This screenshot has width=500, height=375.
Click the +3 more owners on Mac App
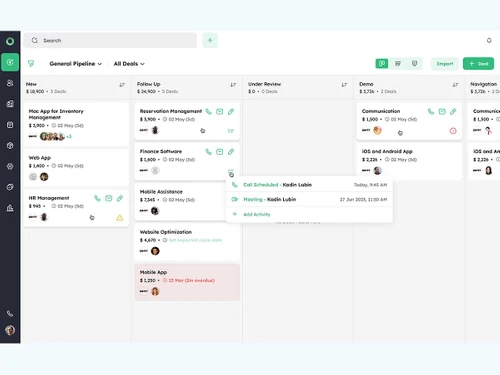point(69,137)
